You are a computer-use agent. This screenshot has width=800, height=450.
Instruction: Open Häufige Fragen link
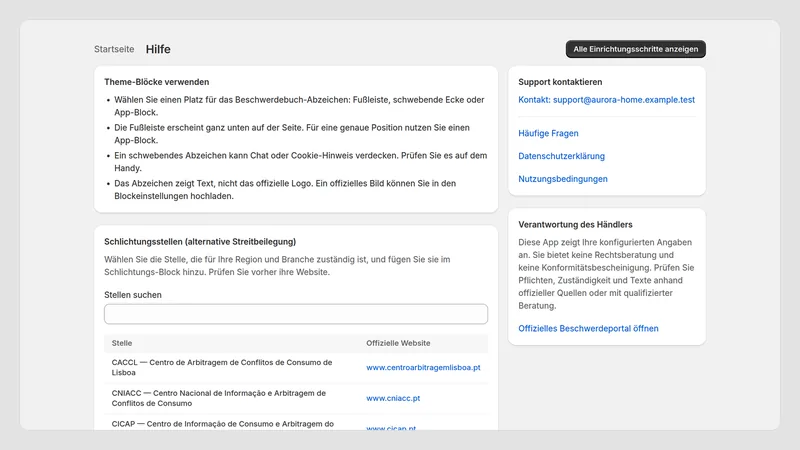pos(548,133)
